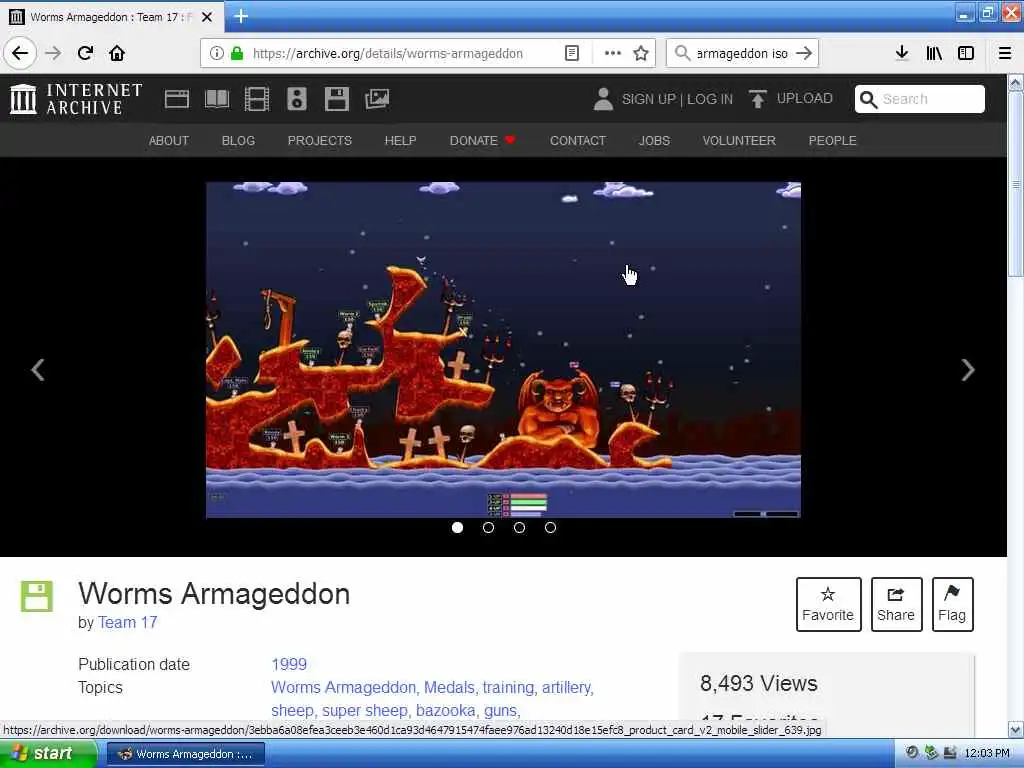Viewport: 1024px width, 768px height.
Task: Open the Windows start button
Action: [47, 754]
